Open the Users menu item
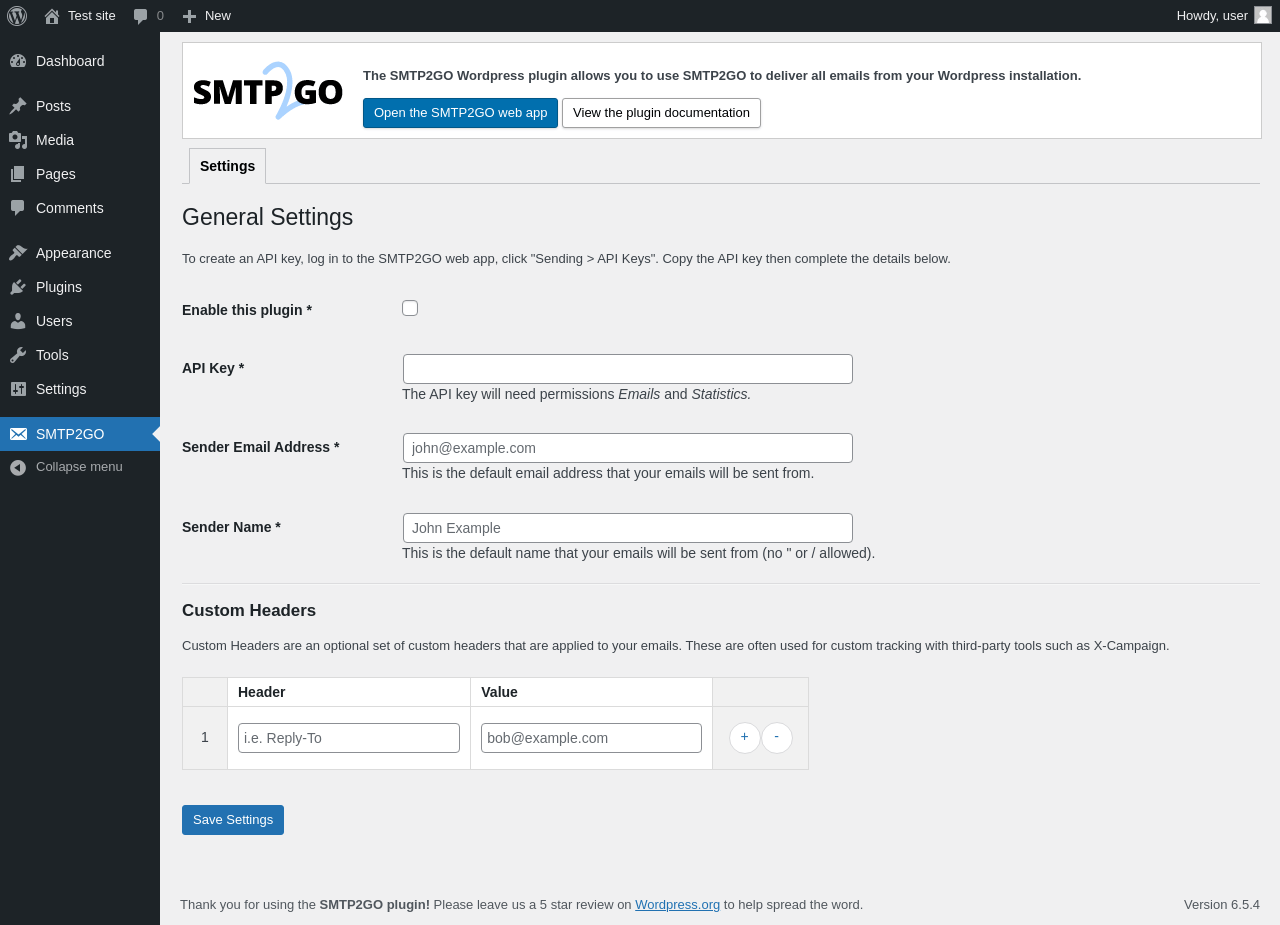The width and height of the screenshot is (1280, 925). [54, 321]
